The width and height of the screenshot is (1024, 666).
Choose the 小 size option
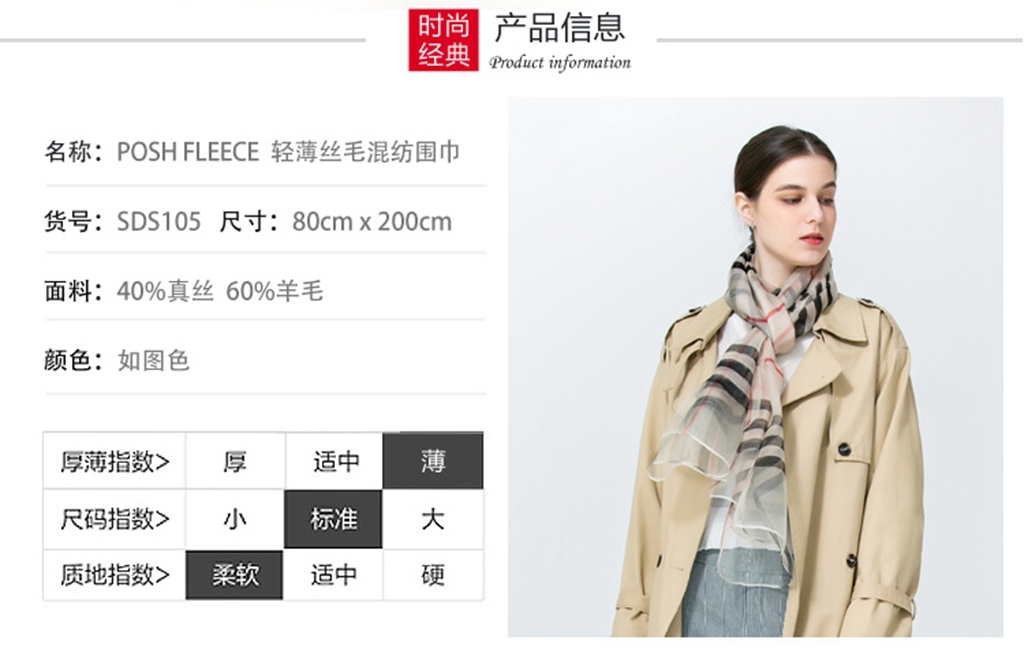[x=235, y=519]
